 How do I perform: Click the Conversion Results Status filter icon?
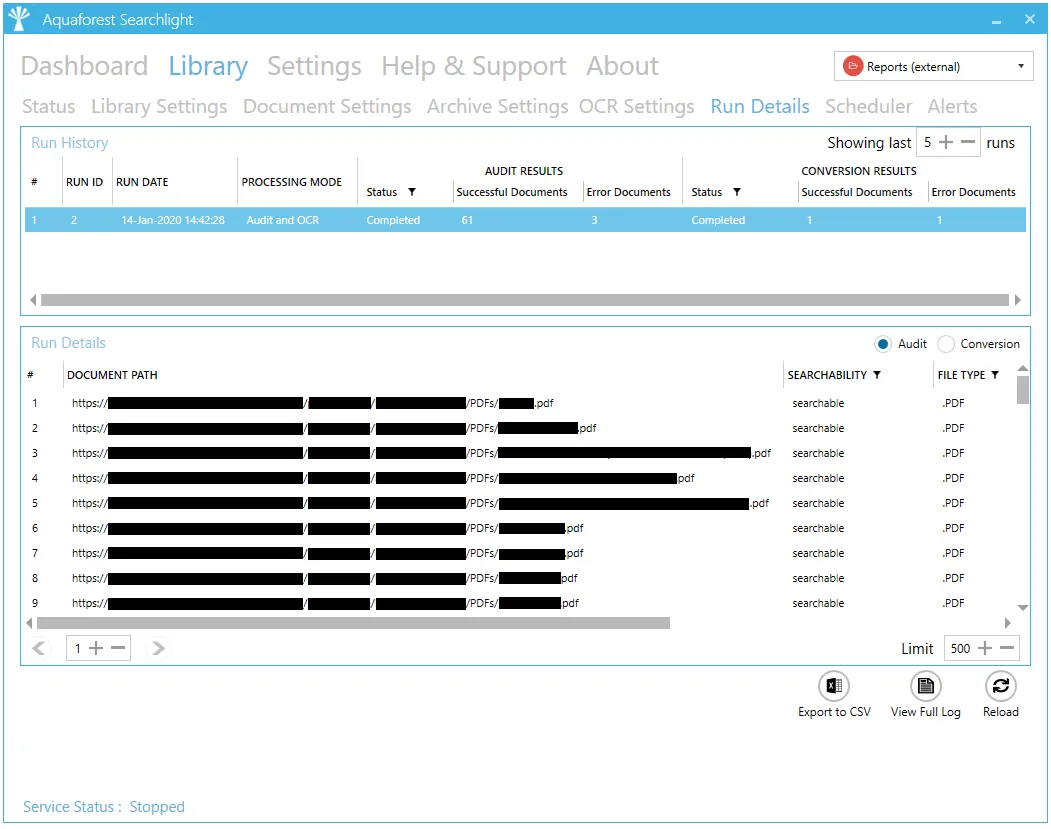pos(737,192)
